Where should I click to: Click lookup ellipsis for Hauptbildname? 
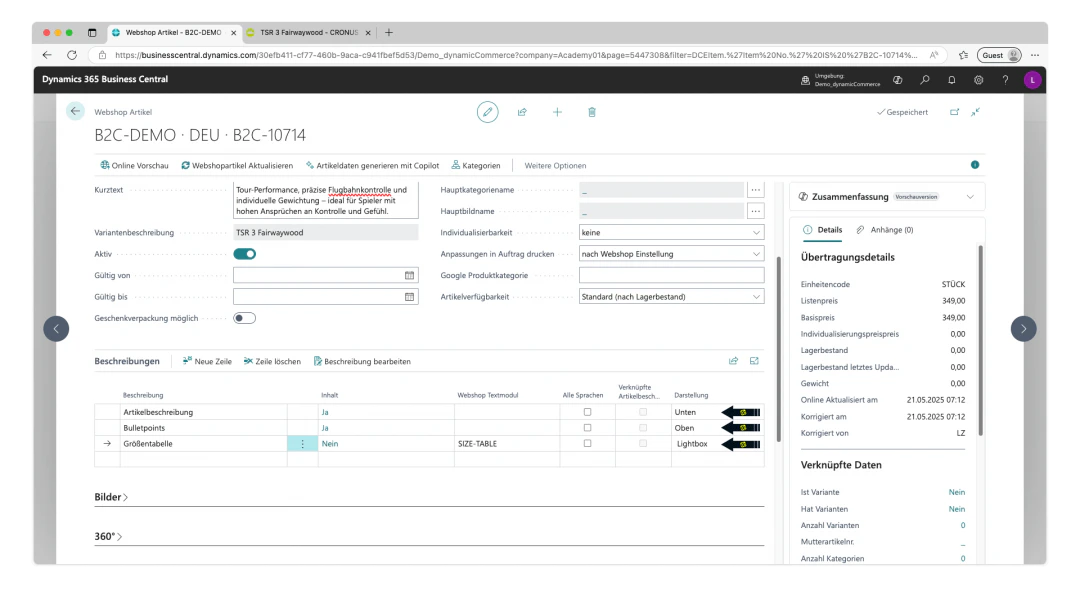(756, 211)
